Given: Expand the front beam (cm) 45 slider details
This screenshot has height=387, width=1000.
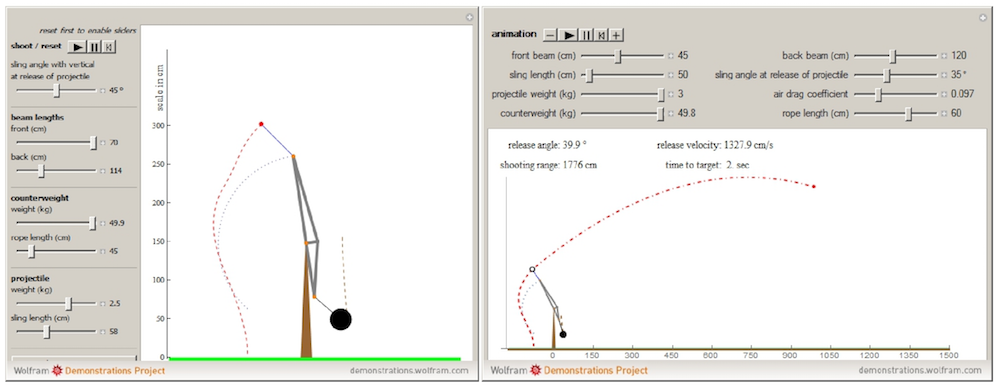Looking at the screenshot, I should (x=670, y=56).
